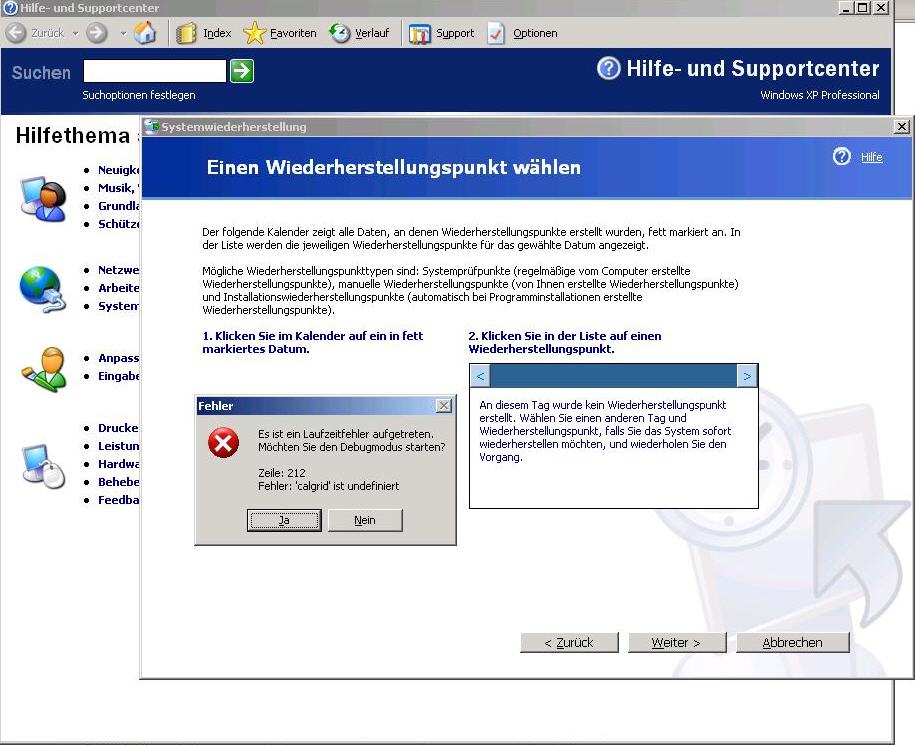Go to next restore point with > arrow
The image size is (915, 745).
pos(747,376)
